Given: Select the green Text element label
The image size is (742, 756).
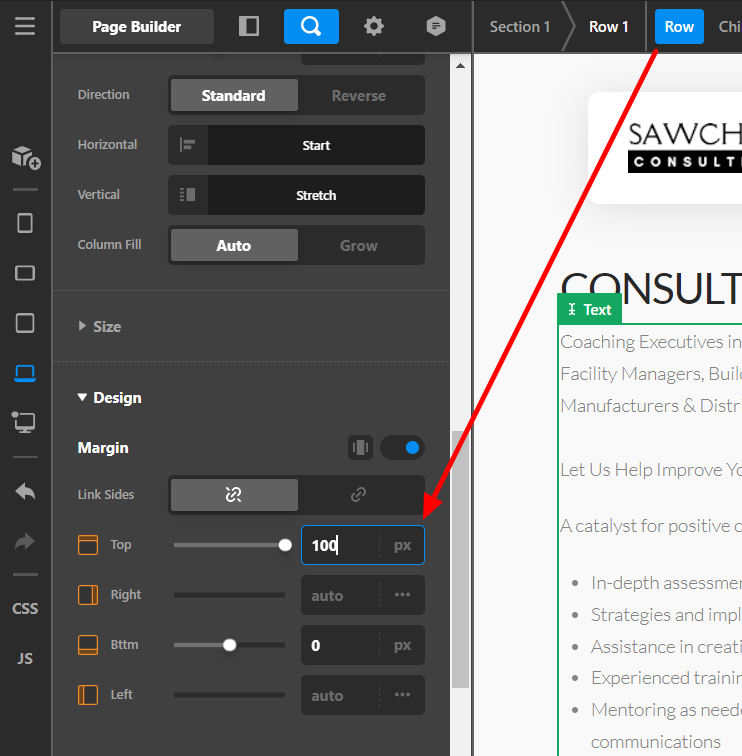Looking at the screenshot, I should [x=589, y=309].
